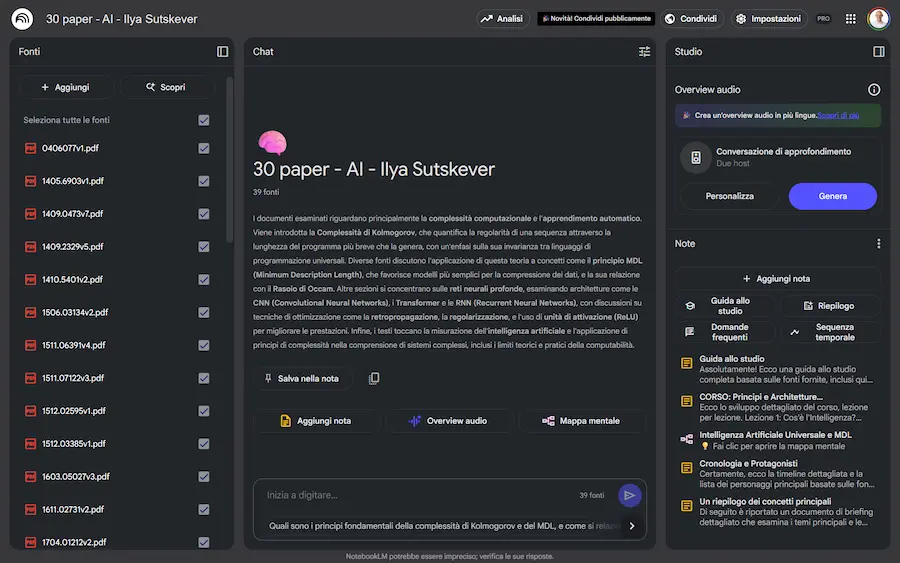Open the note Intelligenza Artificiale Universale e MDL

click(x=780, y=440)
